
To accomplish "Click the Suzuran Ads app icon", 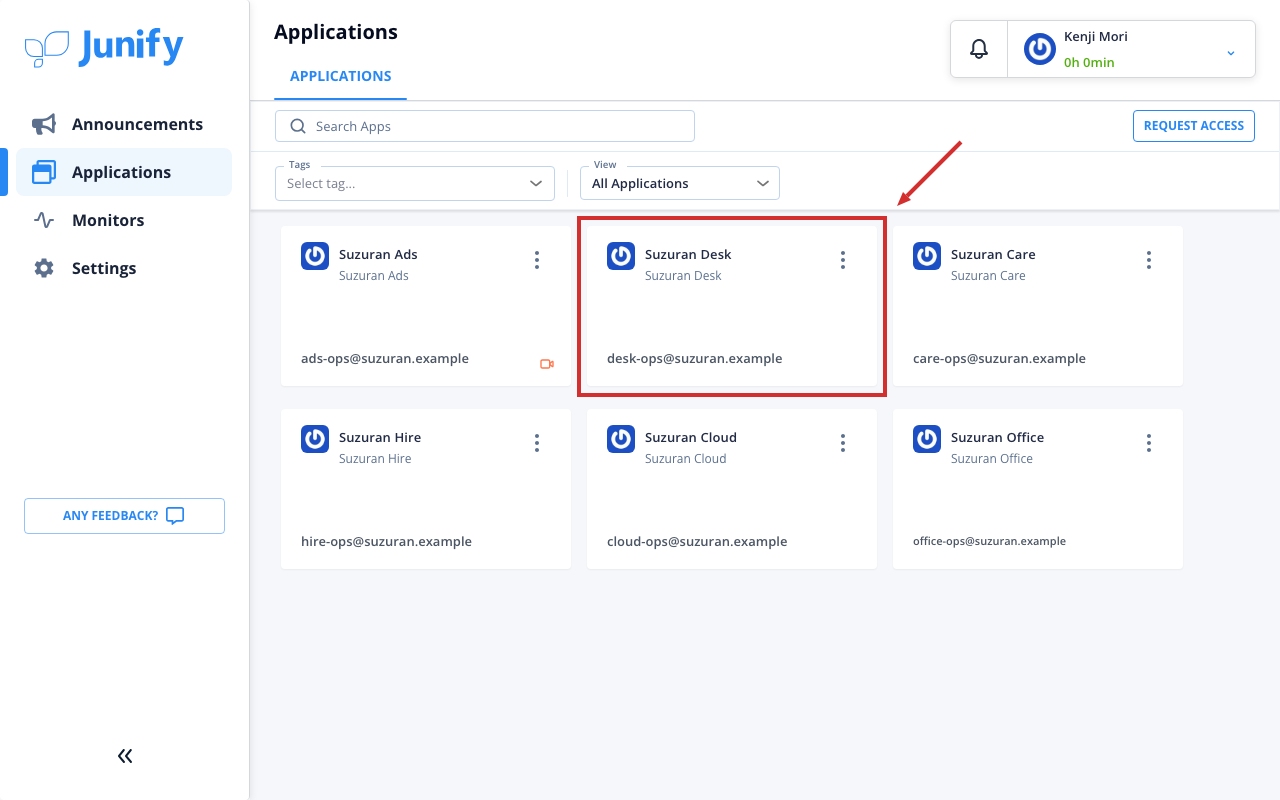I will click(x=315, y=256).
